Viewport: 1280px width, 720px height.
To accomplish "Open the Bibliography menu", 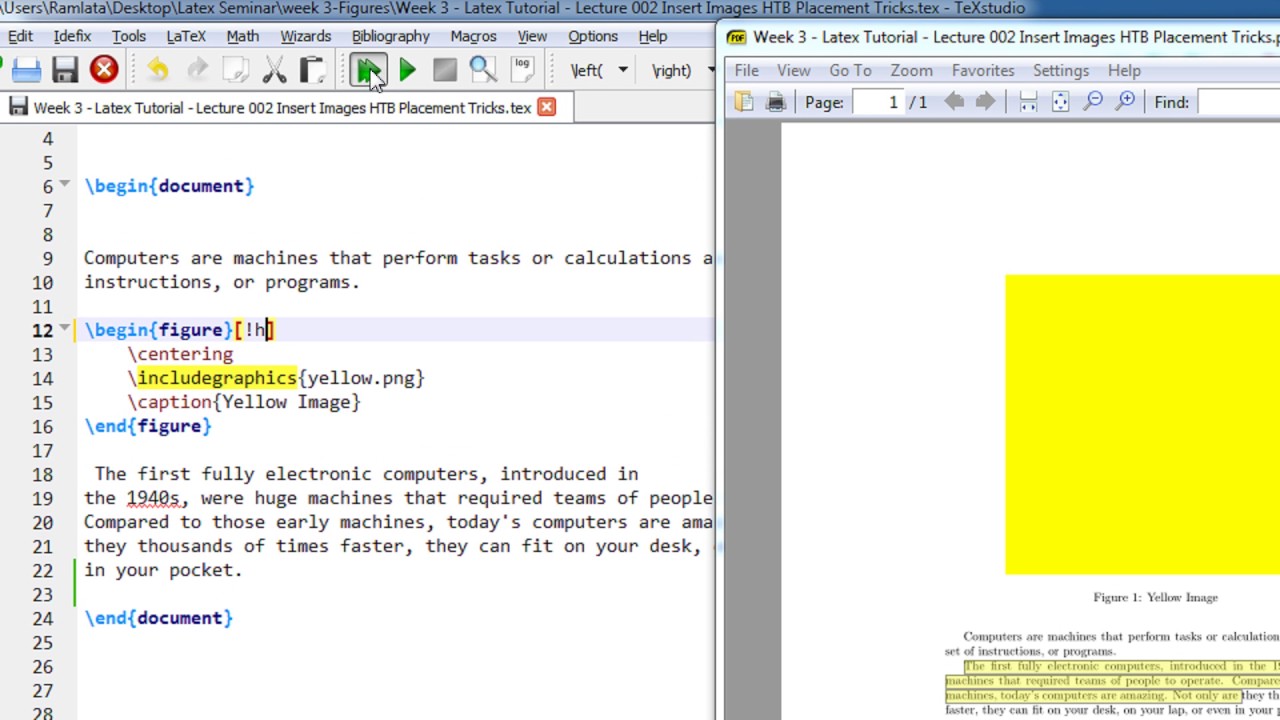I will tap(391, 36).
